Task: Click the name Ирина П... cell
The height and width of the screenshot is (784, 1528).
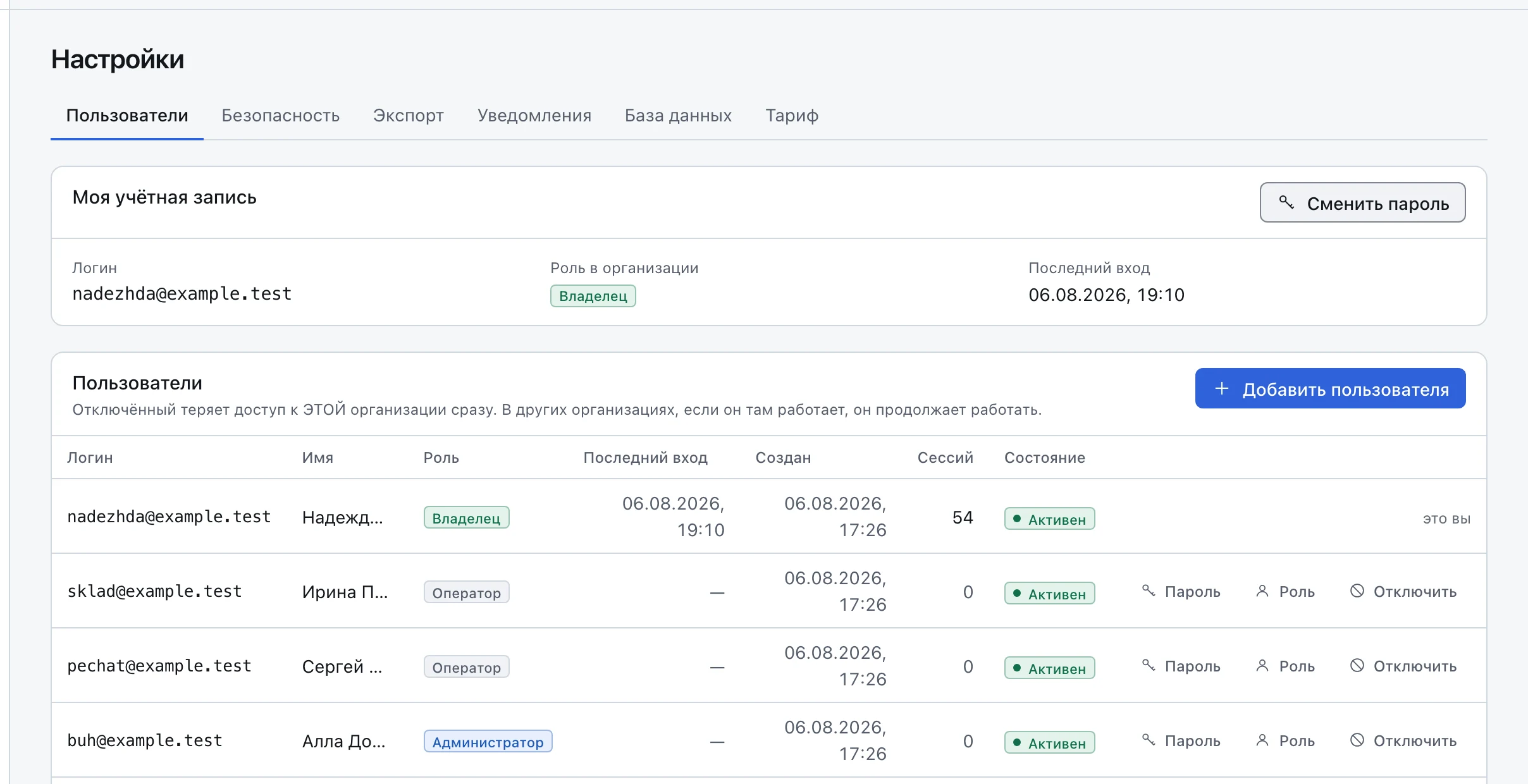Action: tap(345, 592)
